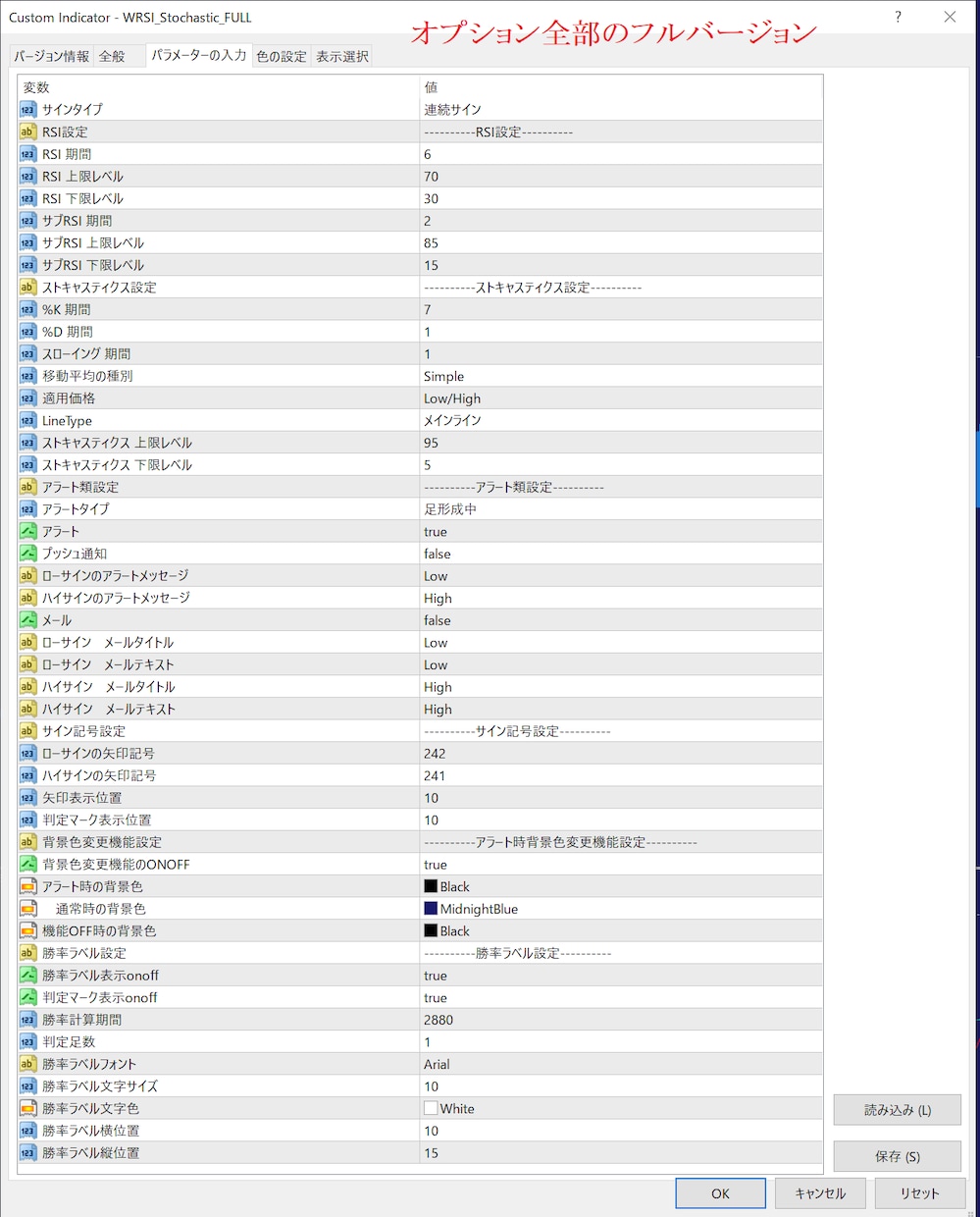The width and height of the screenshot is (980, 1217).
Task: Click the boolean icon beside アラート
Action: click(27, 531)
